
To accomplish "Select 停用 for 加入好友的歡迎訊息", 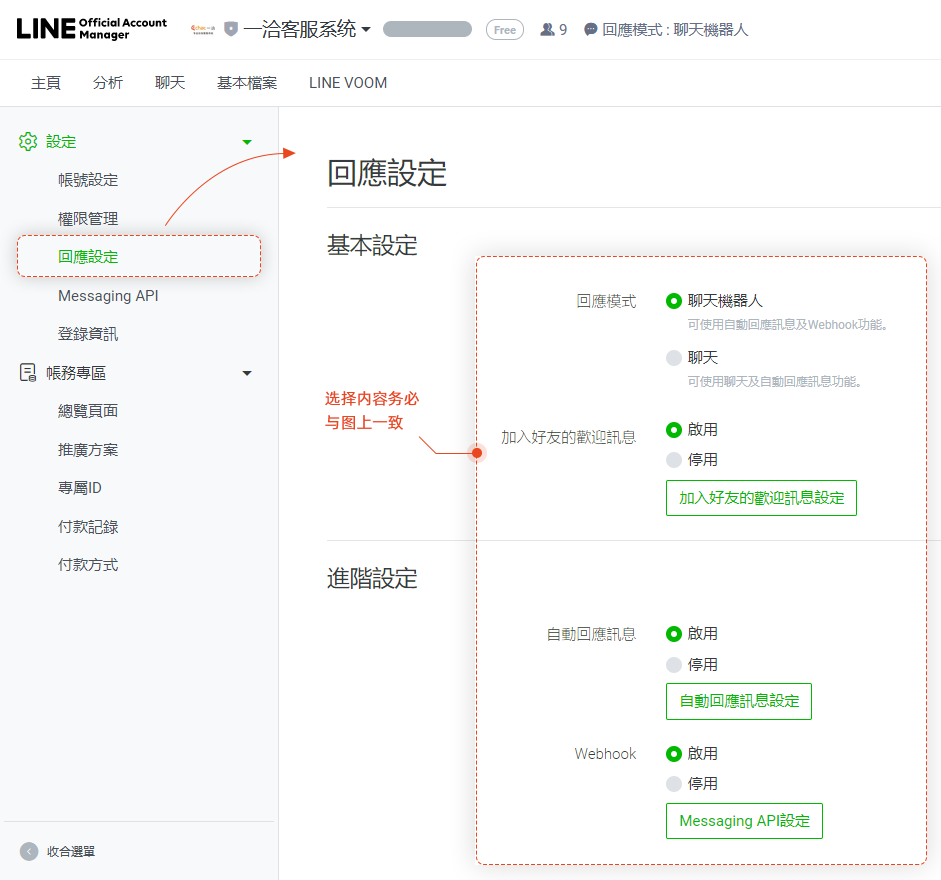I will tap(674, 460).
